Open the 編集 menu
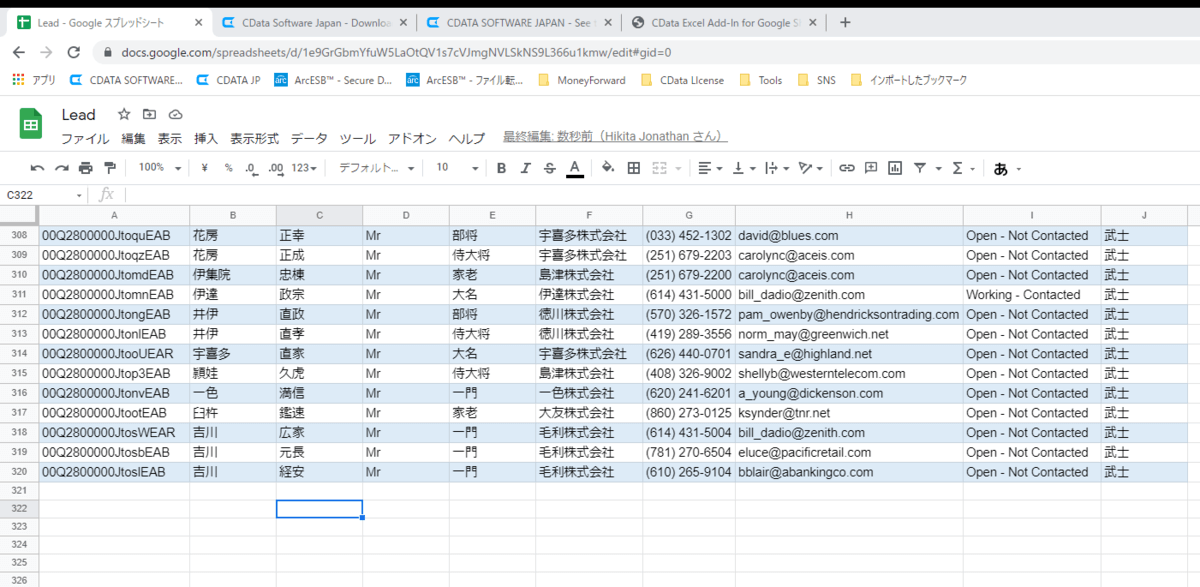This screenshot has width=1200, height=587. pos(133,139)
